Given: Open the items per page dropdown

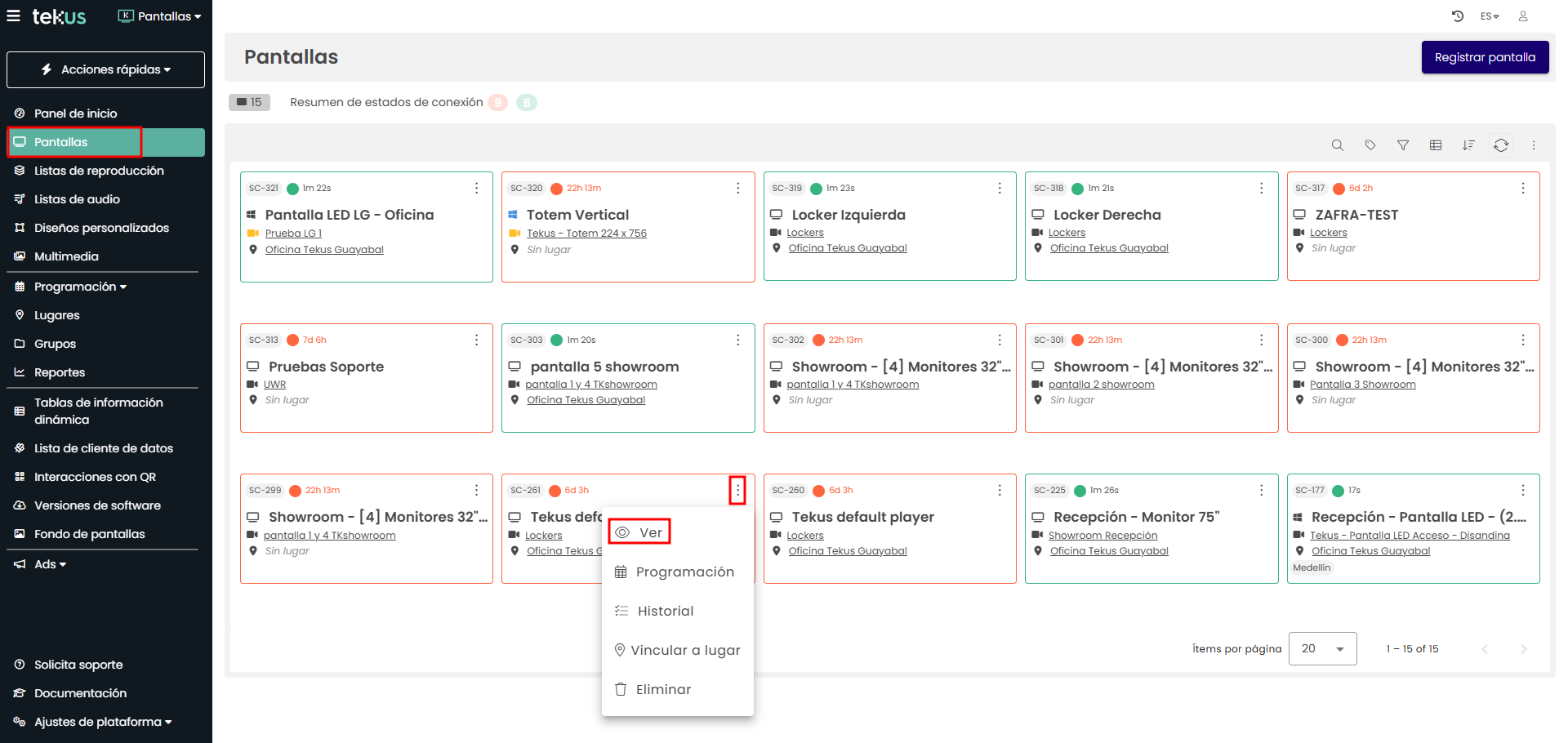Looking at the screenshot, I should 1322,648.
